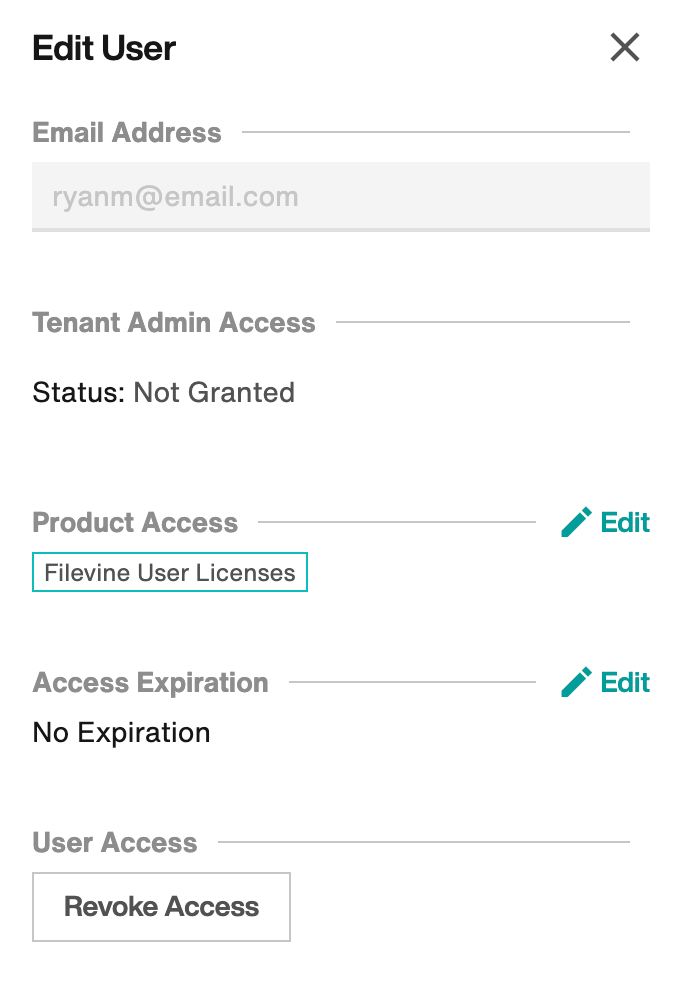Image resolution: width=678 pixels, height=984 pixels.
Task: Click the No Expiration text
Action: (122, 732)
